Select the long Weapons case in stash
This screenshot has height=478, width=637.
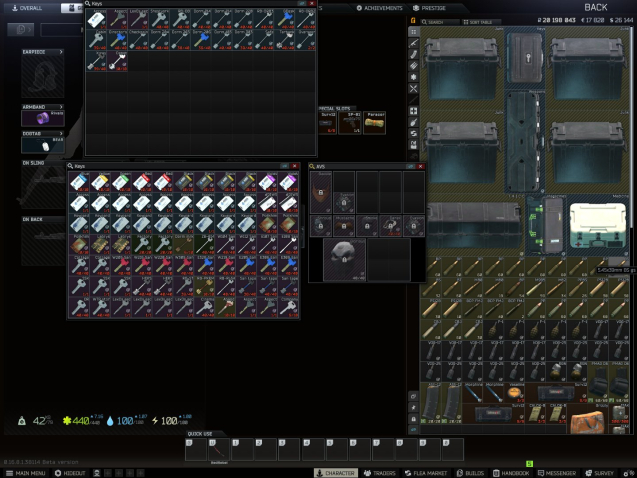click(x=524, y=142)
